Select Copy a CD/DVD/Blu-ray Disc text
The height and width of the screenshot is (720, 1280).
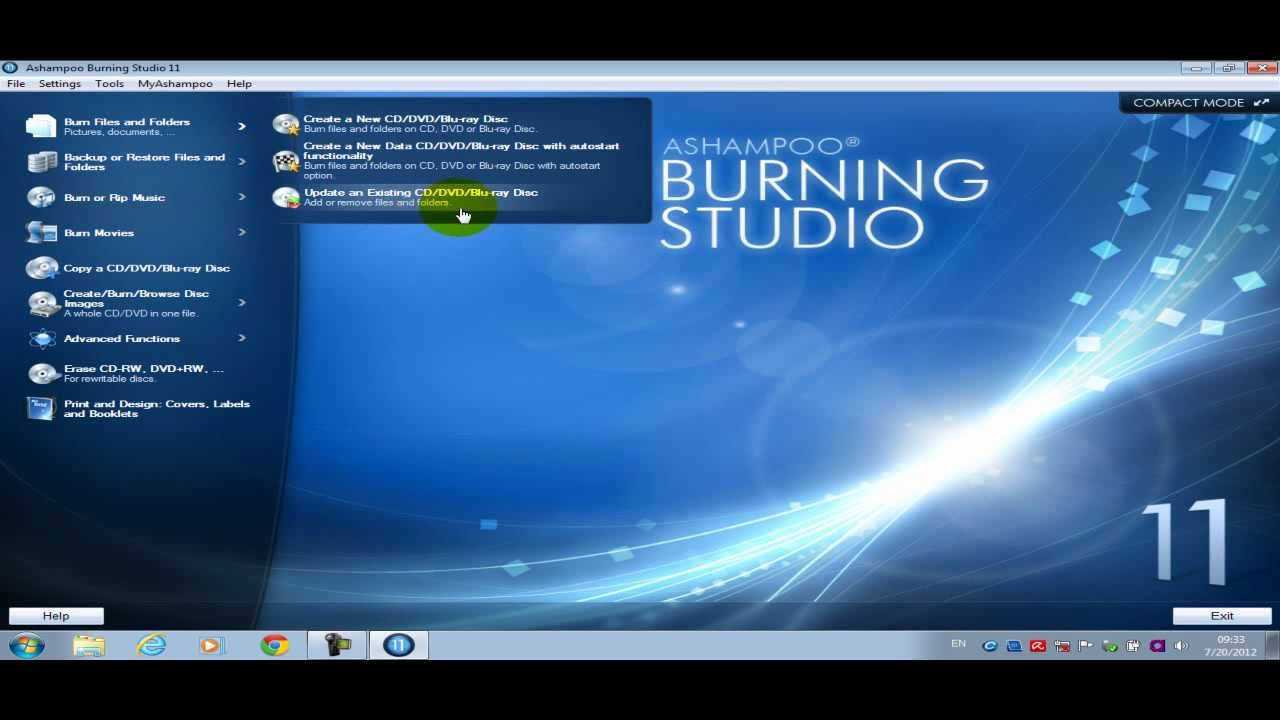(x=147, y=268)
